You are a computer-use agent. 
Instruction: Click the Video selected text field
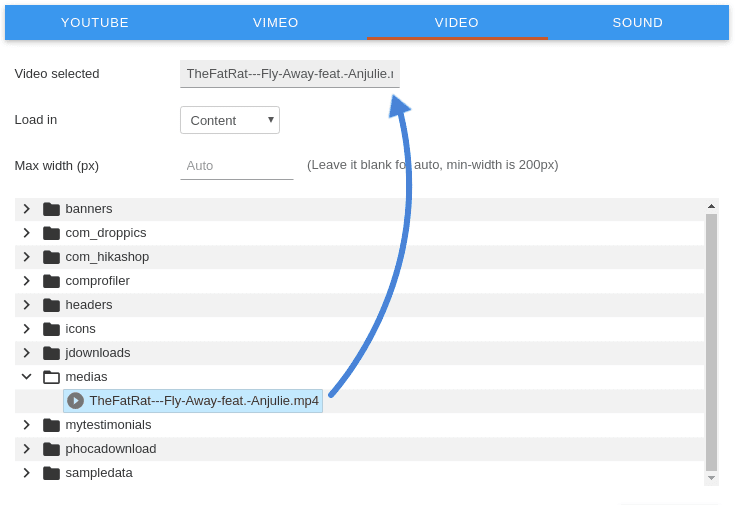289,74
